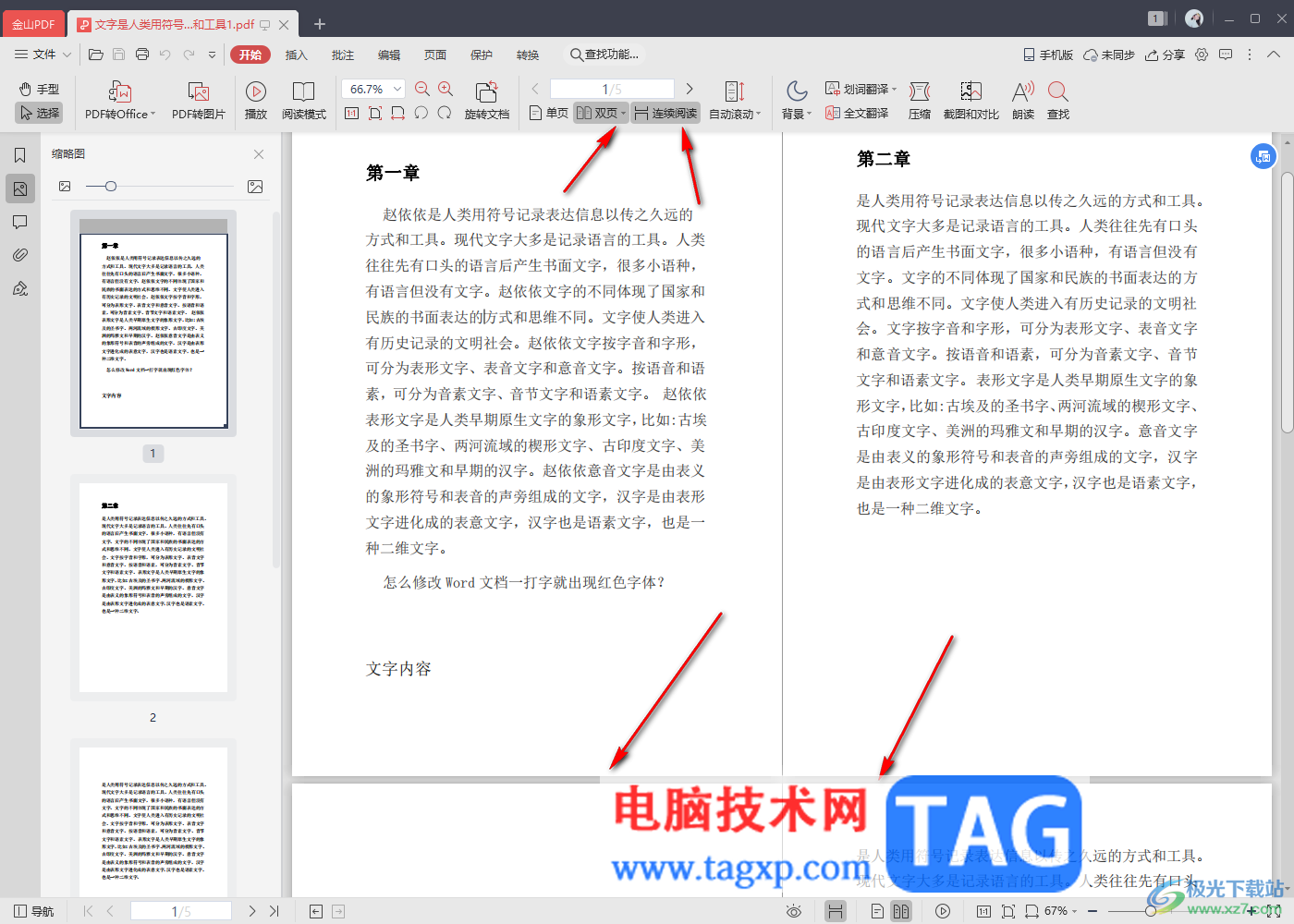Click 旋转文档 rotate document
Viewport: 1294px width, 924px height.
coord(487,101)
